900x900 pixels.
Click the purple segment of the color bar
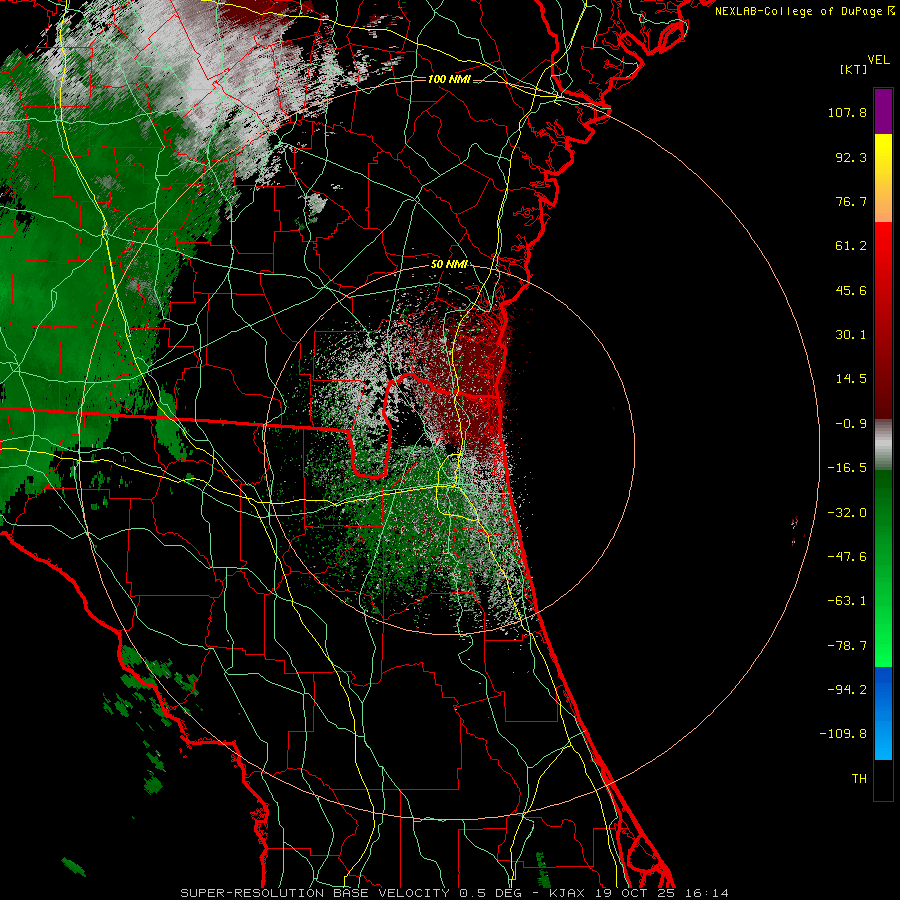(883, 111)
